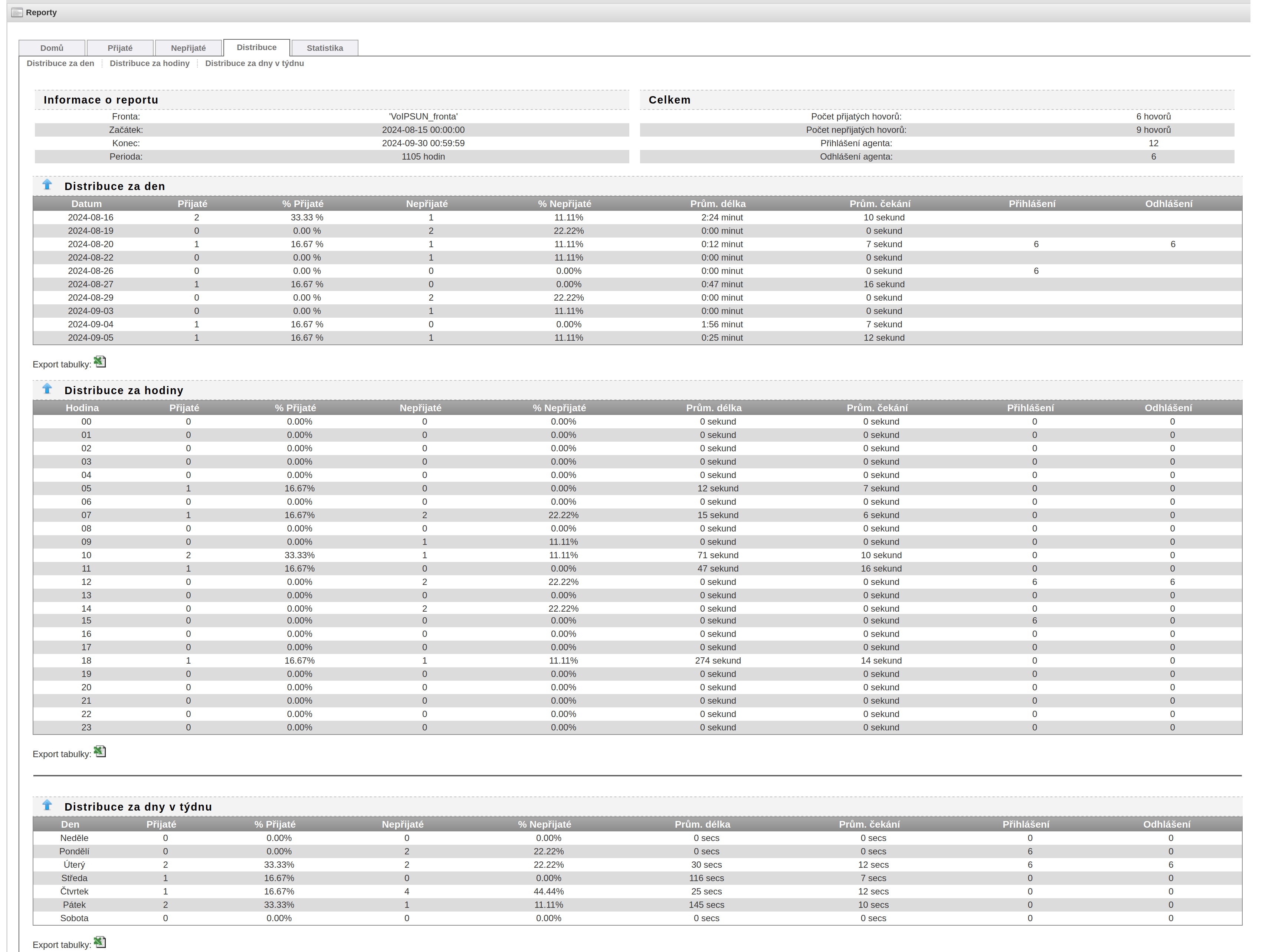Click the 6 hovorů received calls value
Screen dimensions: 1272x952
click(1154, 117)
